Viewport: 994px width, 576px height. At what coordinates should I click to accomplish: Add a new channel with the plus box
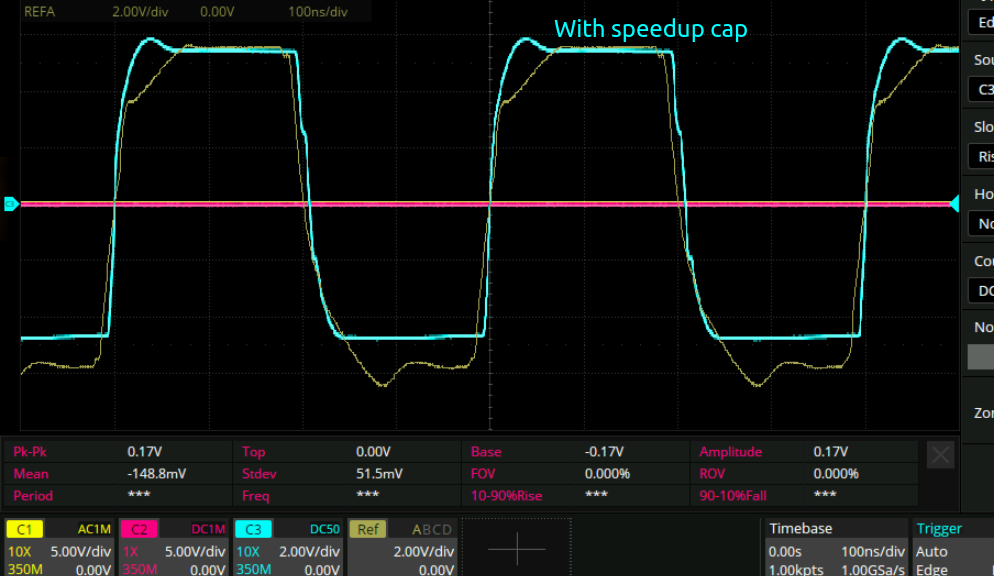pyautogui.click(x=516, y=548)
